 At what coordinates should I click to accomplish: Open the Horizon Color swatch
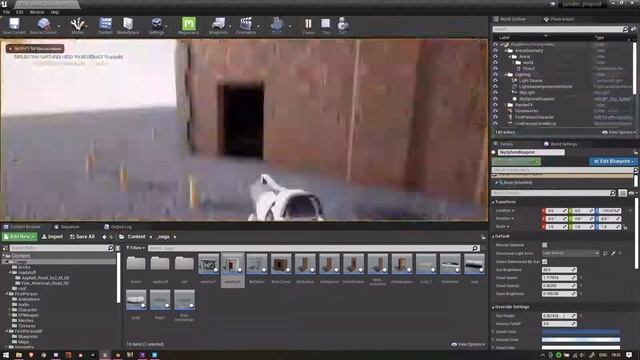(x=581, y=340)
